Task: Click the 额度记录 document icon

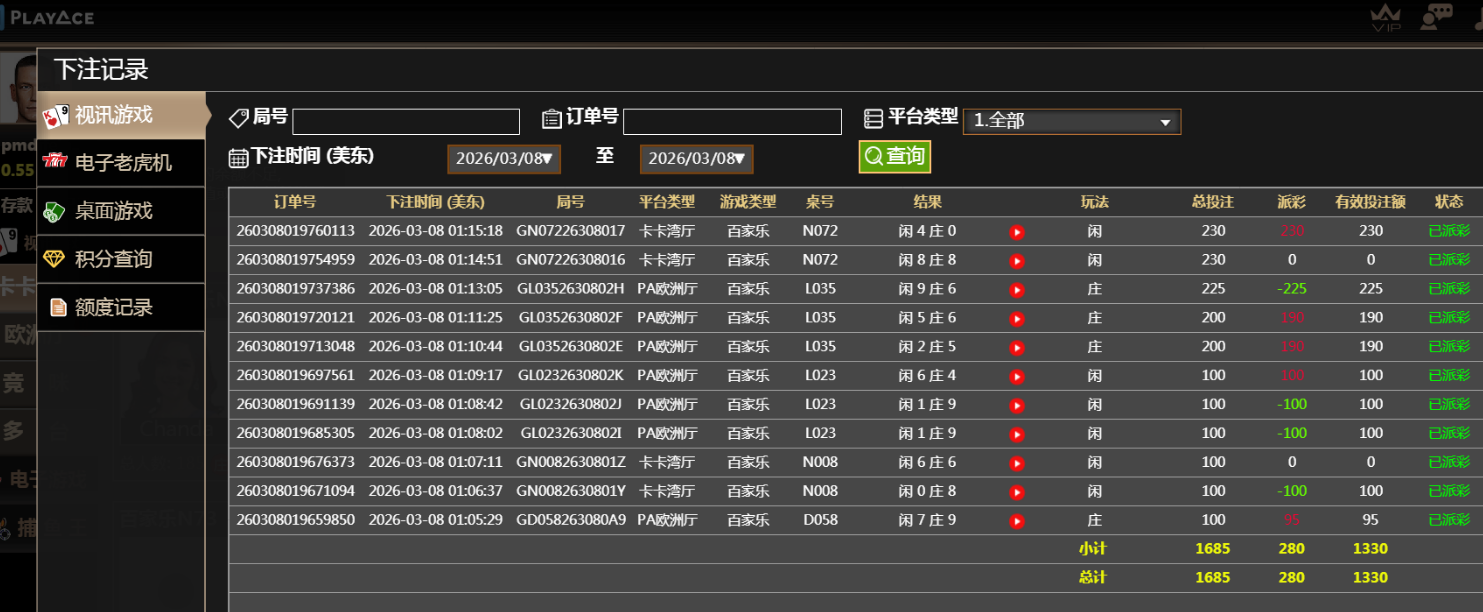Action: pyautogui.click(x=58, y=306)
